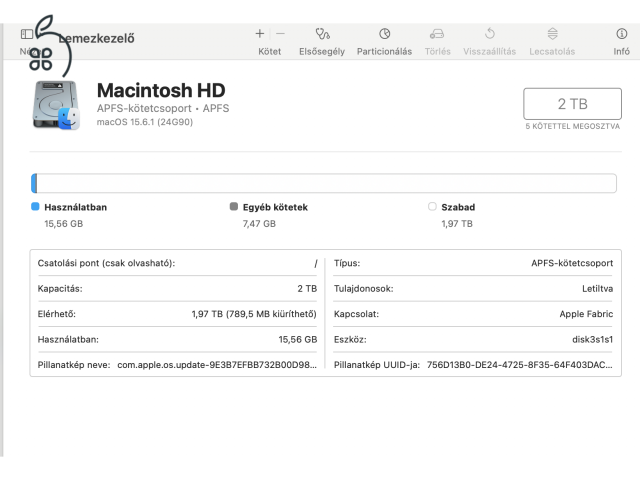
Task: Click '5 KÖTETTEL MEGOSZTVA' caption
Action: pyautogui.click(x=572, y=126)
